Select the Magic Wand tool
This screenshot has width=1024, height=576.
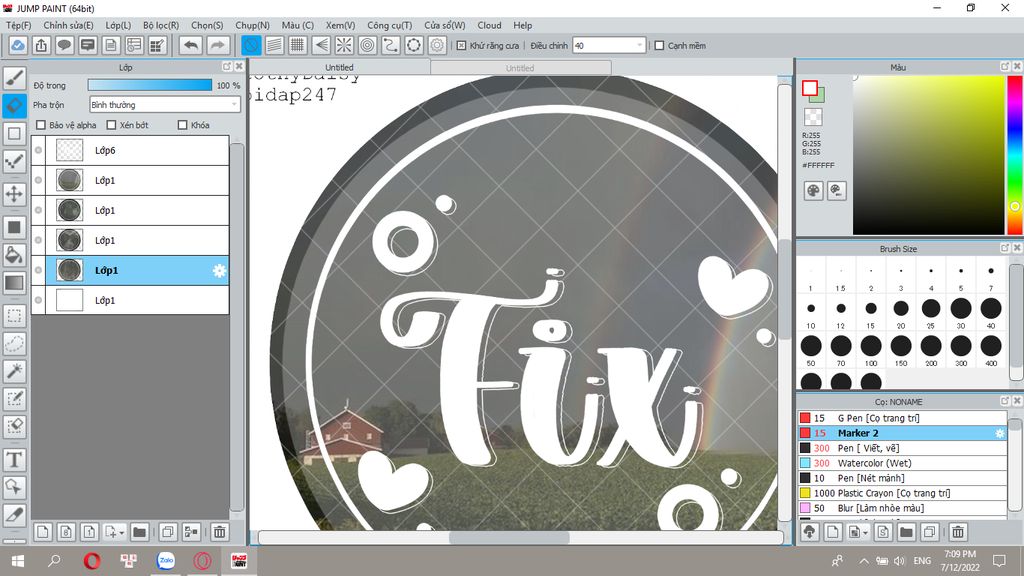[14, 371]
